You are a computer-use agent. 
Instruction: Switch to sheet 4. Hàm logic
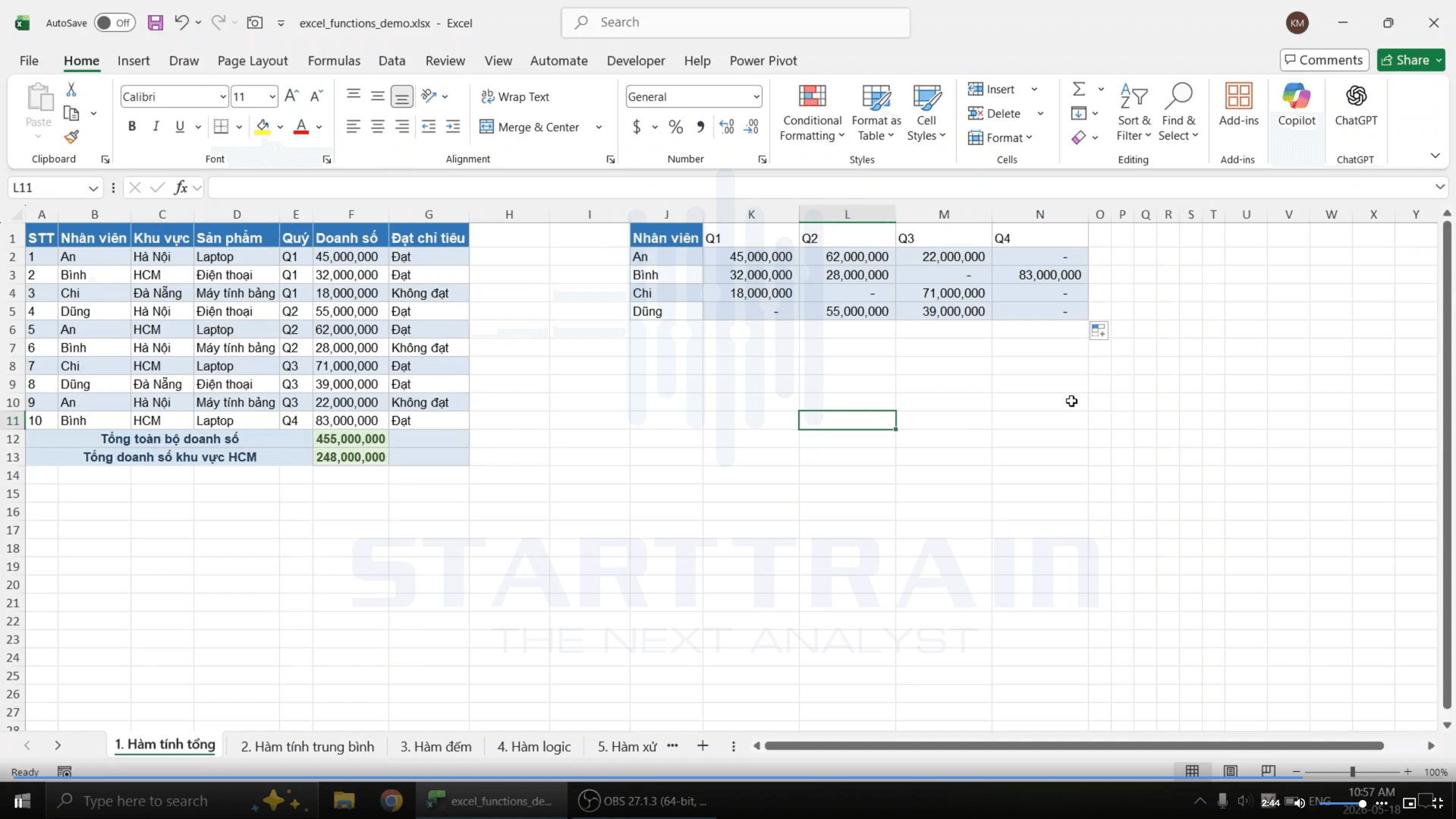click(534, 746)
